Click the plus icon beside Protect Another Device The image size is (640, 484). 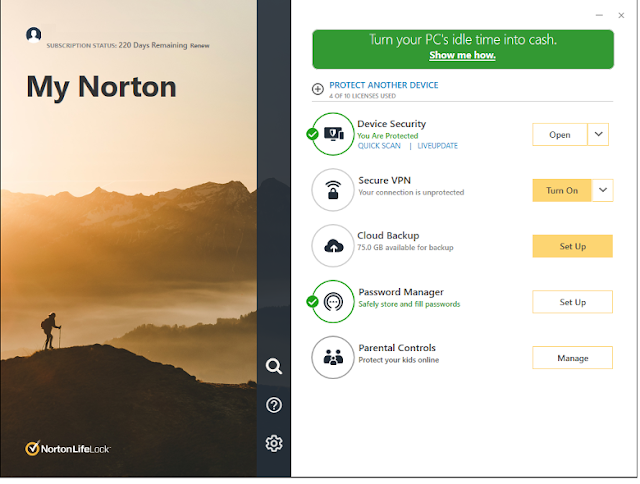pyautogui.click(x=318, y=89)
